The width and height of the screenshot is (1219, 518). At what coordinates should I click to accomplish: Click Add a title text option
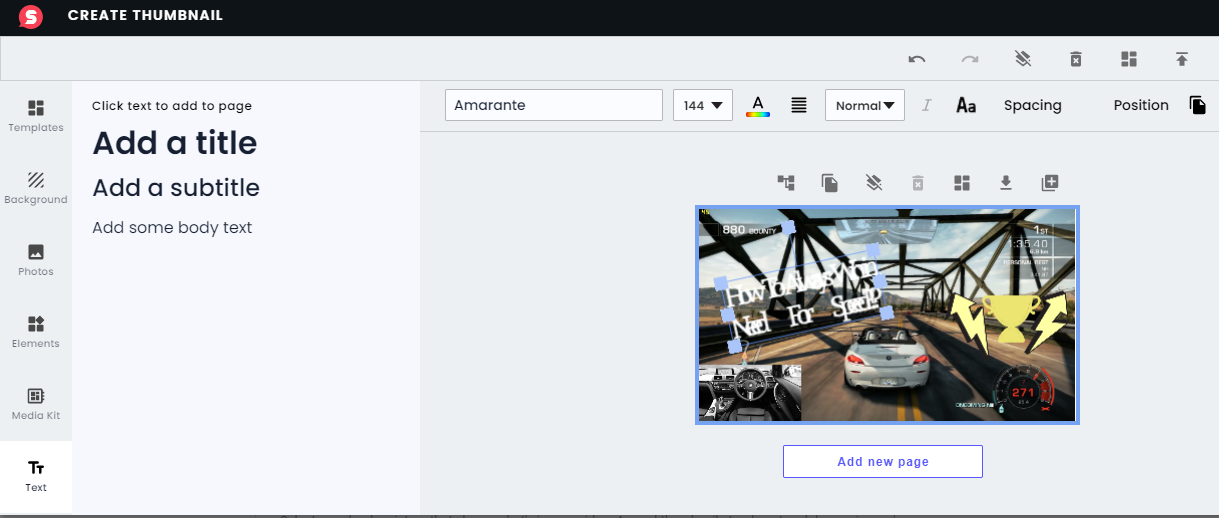(175, 143)
